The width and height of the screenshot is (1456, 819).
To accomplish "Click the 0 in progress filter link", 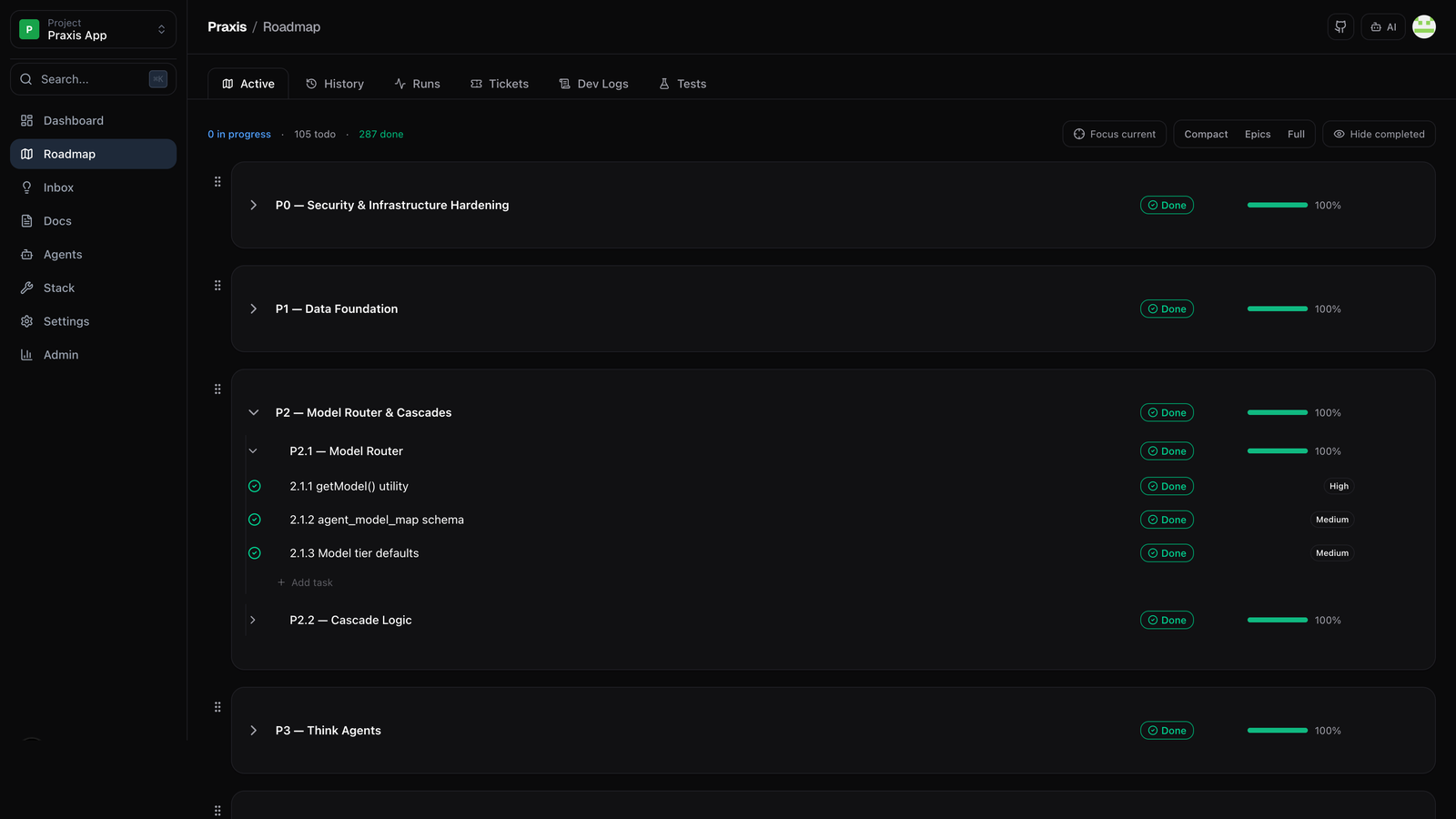I will 239,134.
